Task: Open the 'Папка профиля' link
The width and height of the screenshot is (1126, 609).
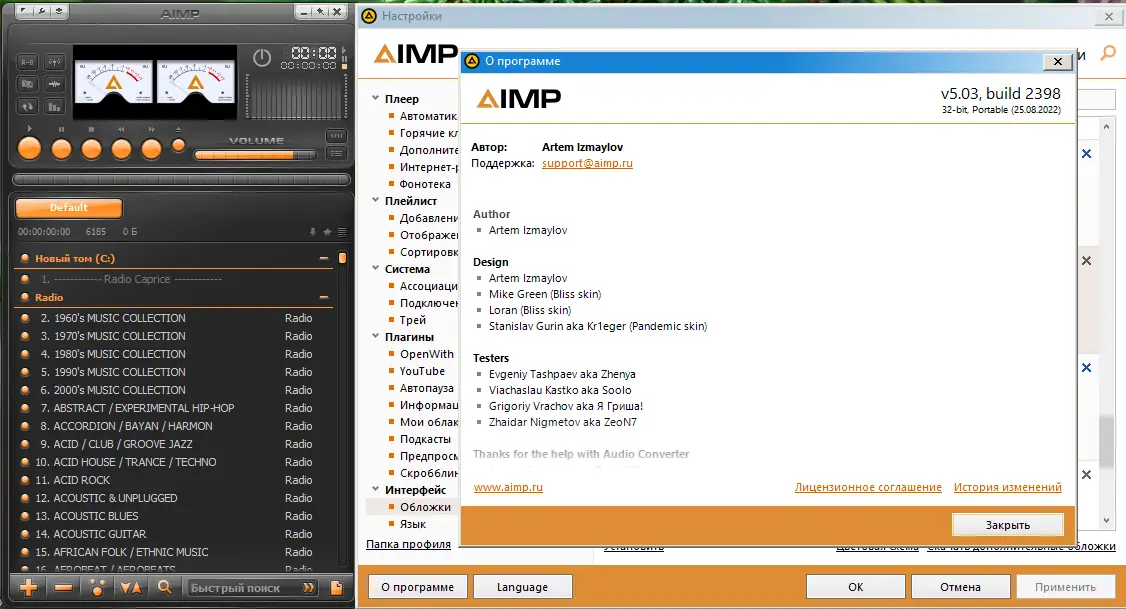Action: pos(409,544)
